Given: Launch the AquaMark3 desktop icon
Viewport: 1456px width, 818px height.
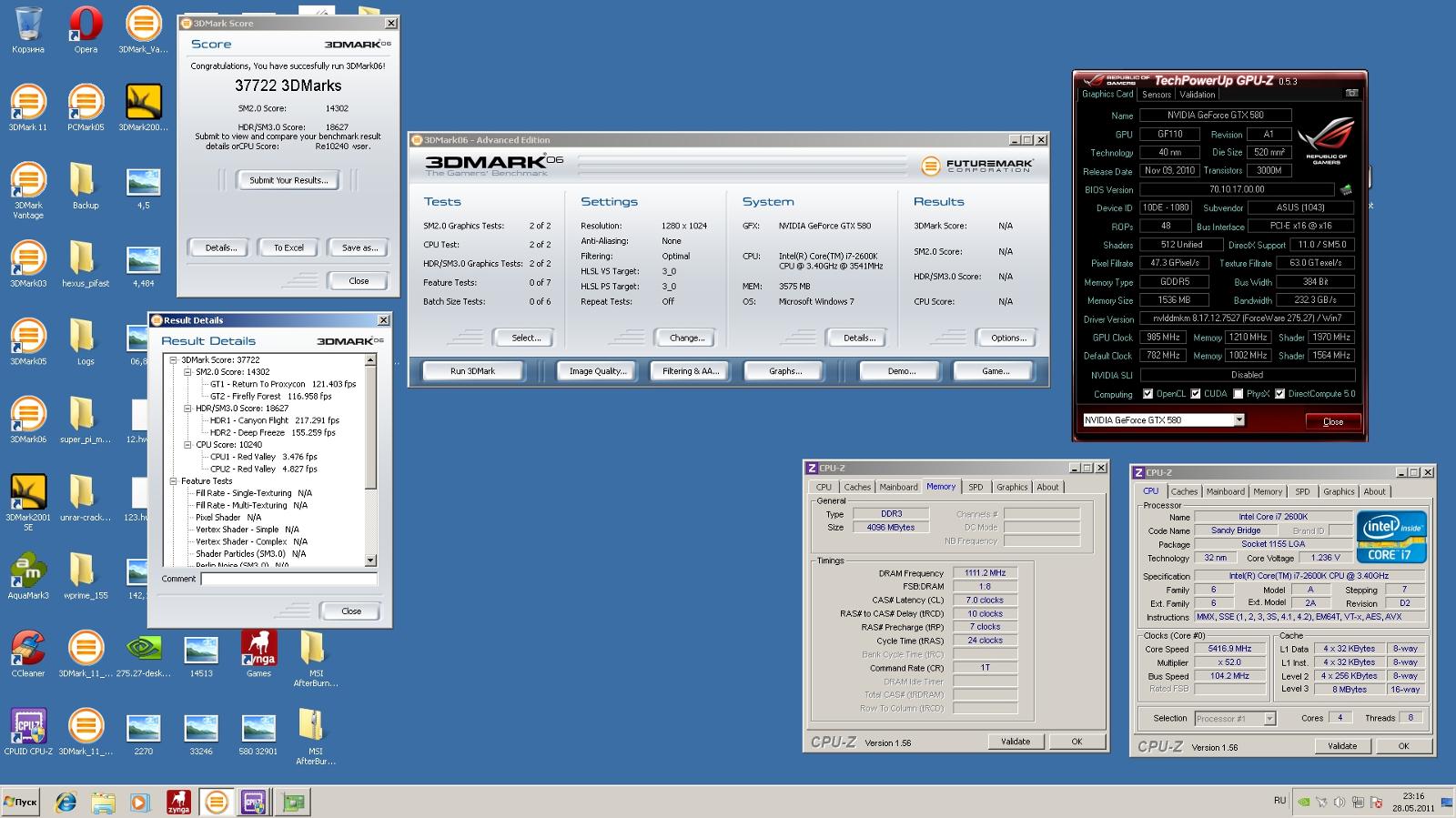Looking at the screenshot, I should pos(28,576).
